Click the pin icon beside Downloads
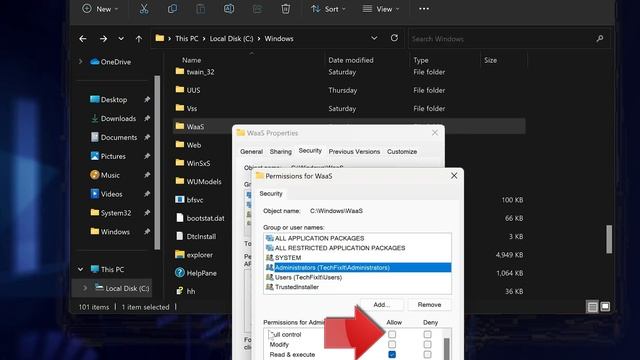The height and width of the screenshot is (360, 640). [x=147, y=118]
